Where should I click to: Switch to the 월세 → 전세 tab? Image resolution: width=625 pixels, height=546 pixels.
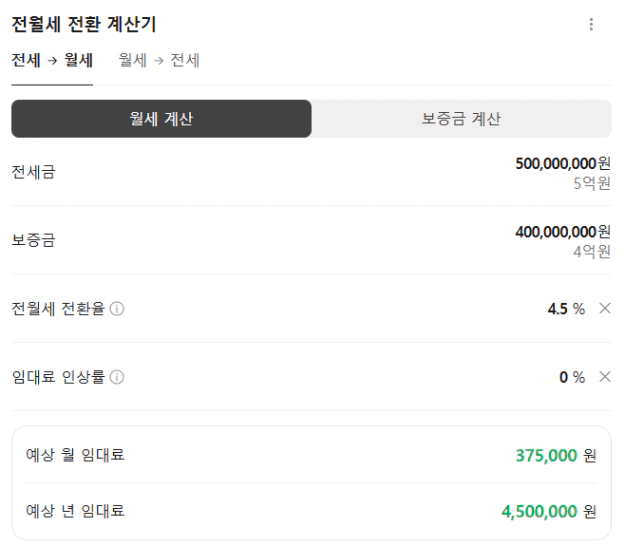point(159,60)
